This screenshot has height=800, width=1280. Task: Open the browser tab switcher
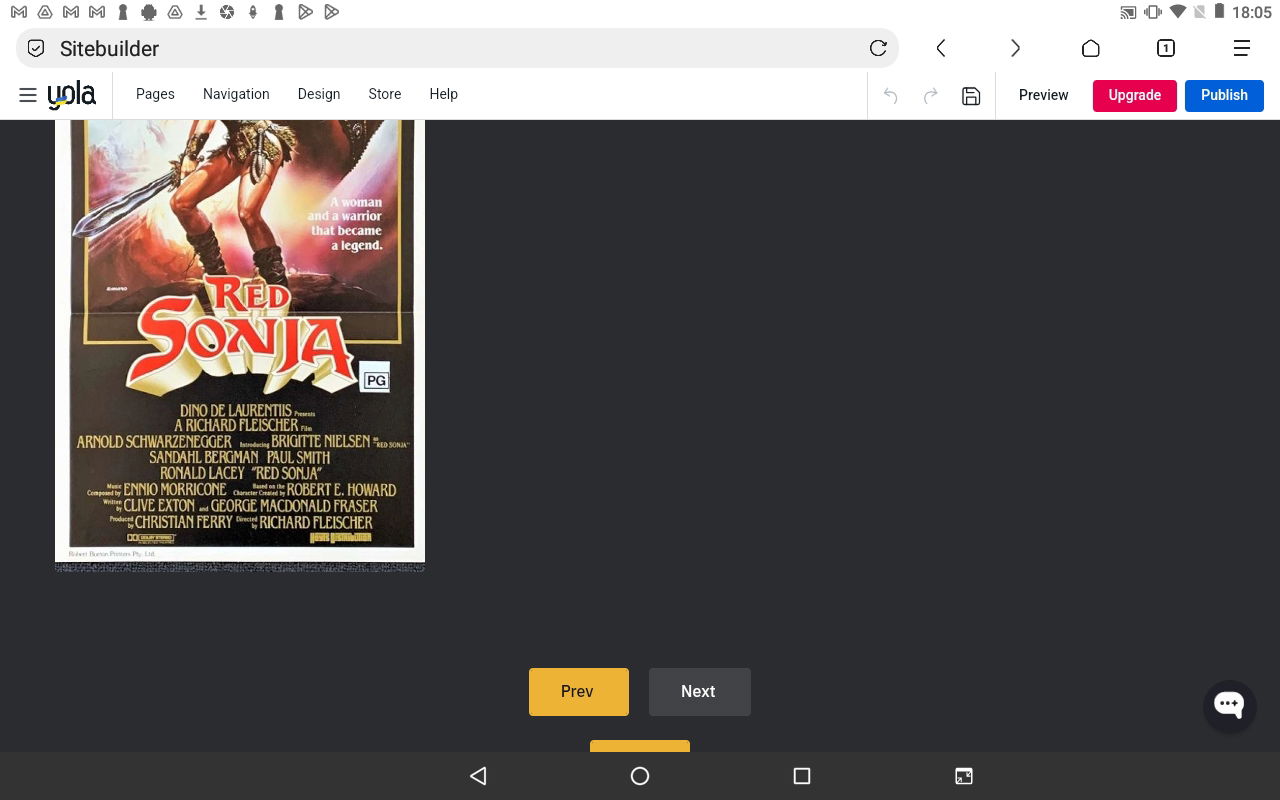coord(1166,48)
